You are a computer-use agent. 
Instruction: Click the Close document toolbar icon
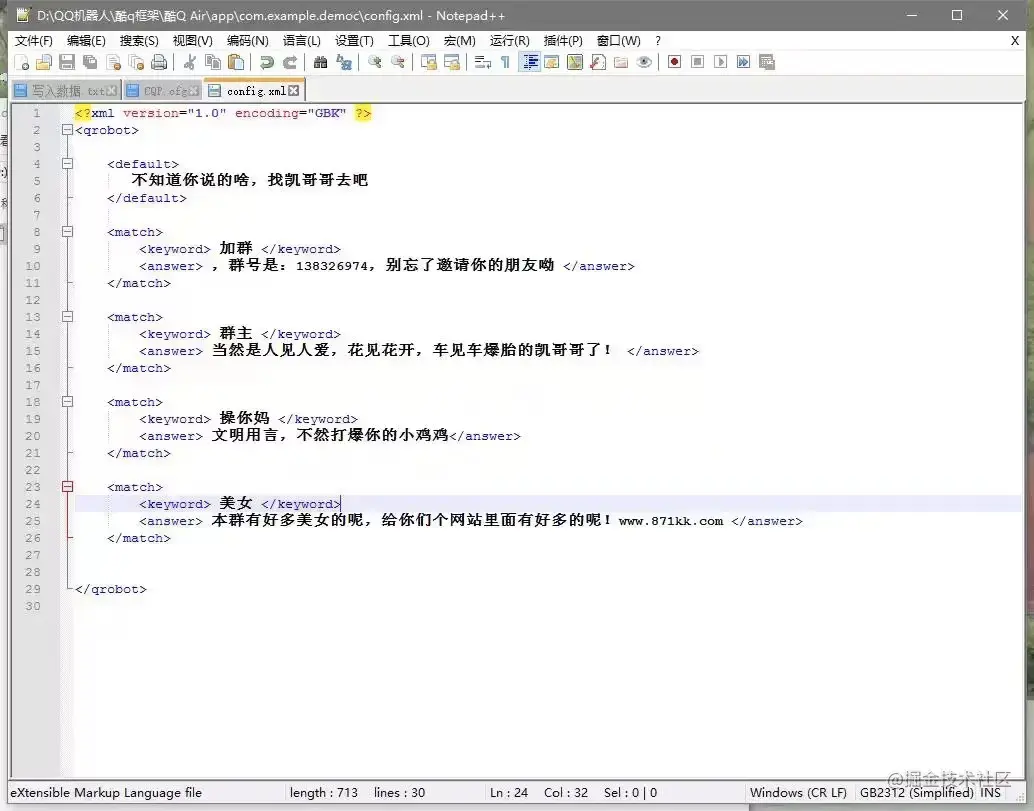coord(113,63)
